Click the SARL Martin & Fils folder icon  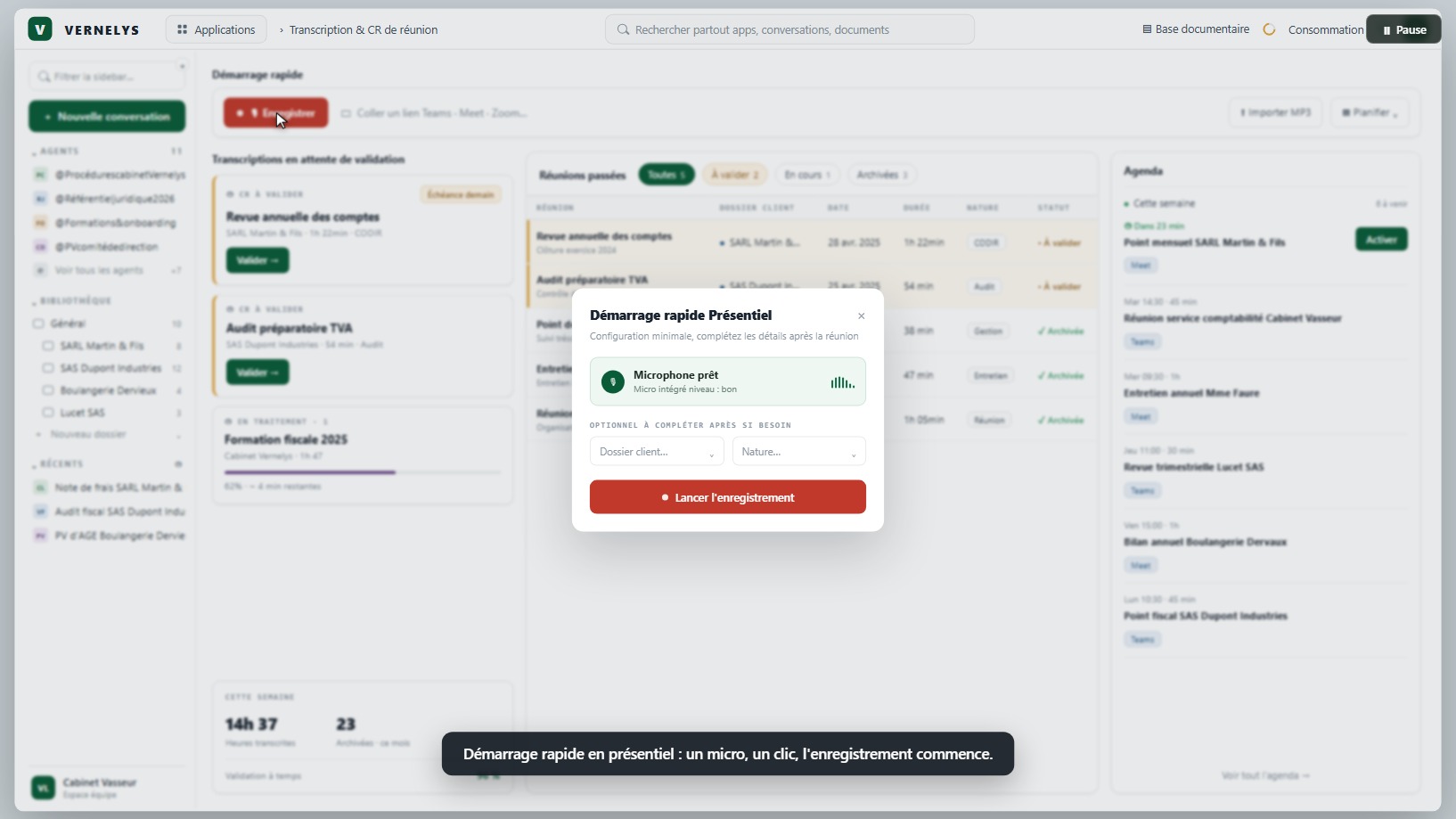point(48,346)
